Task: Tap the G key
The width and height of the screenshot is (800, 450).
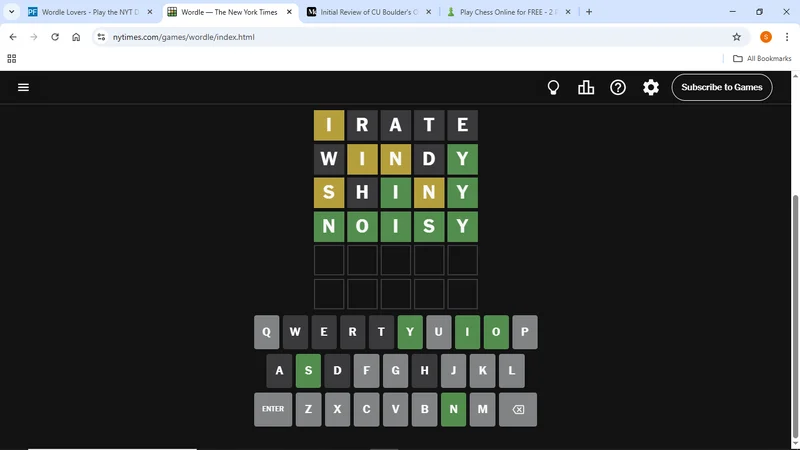Action: coord(395,371)
